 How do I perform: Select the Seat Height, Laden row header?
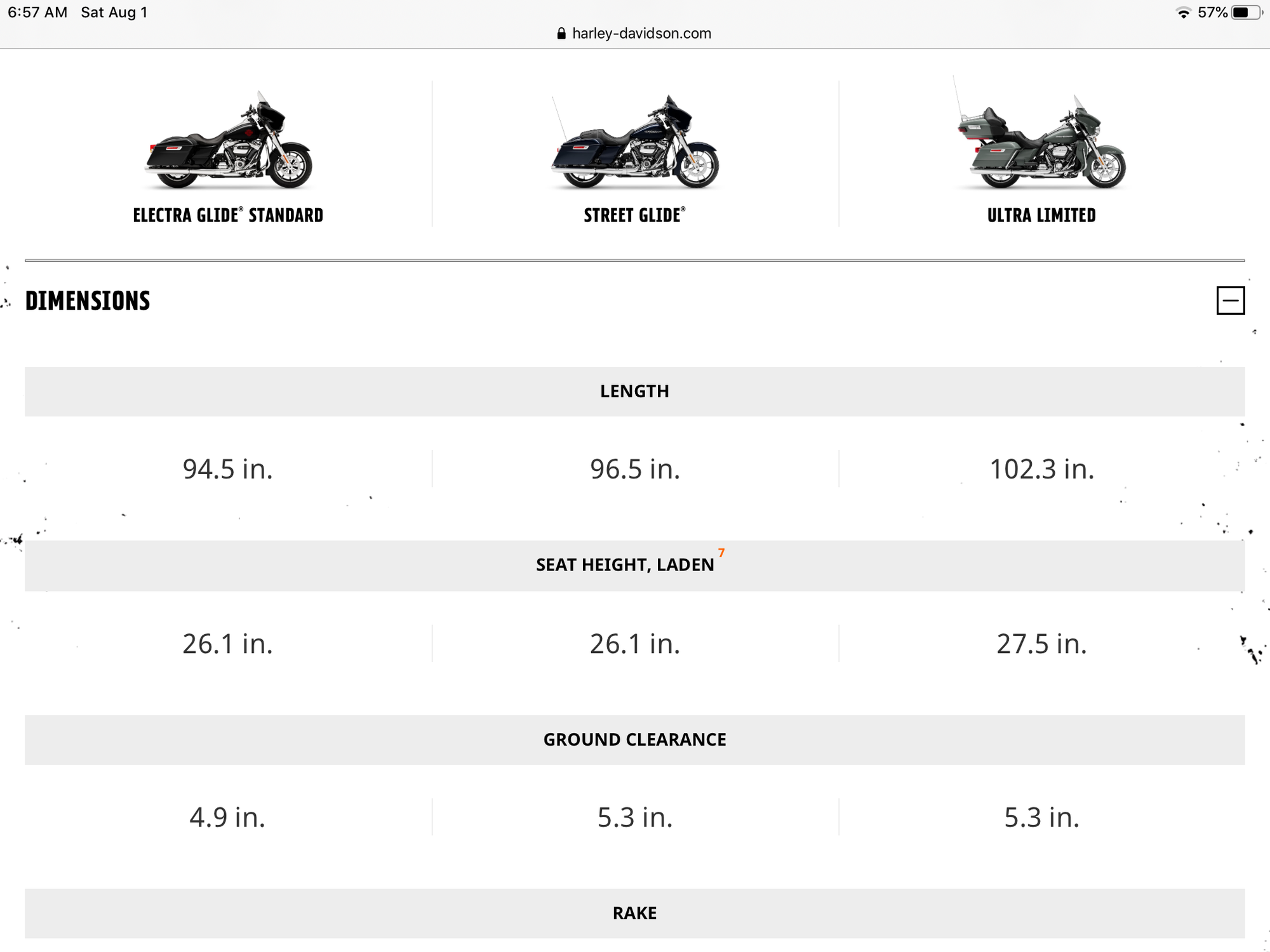625,565
